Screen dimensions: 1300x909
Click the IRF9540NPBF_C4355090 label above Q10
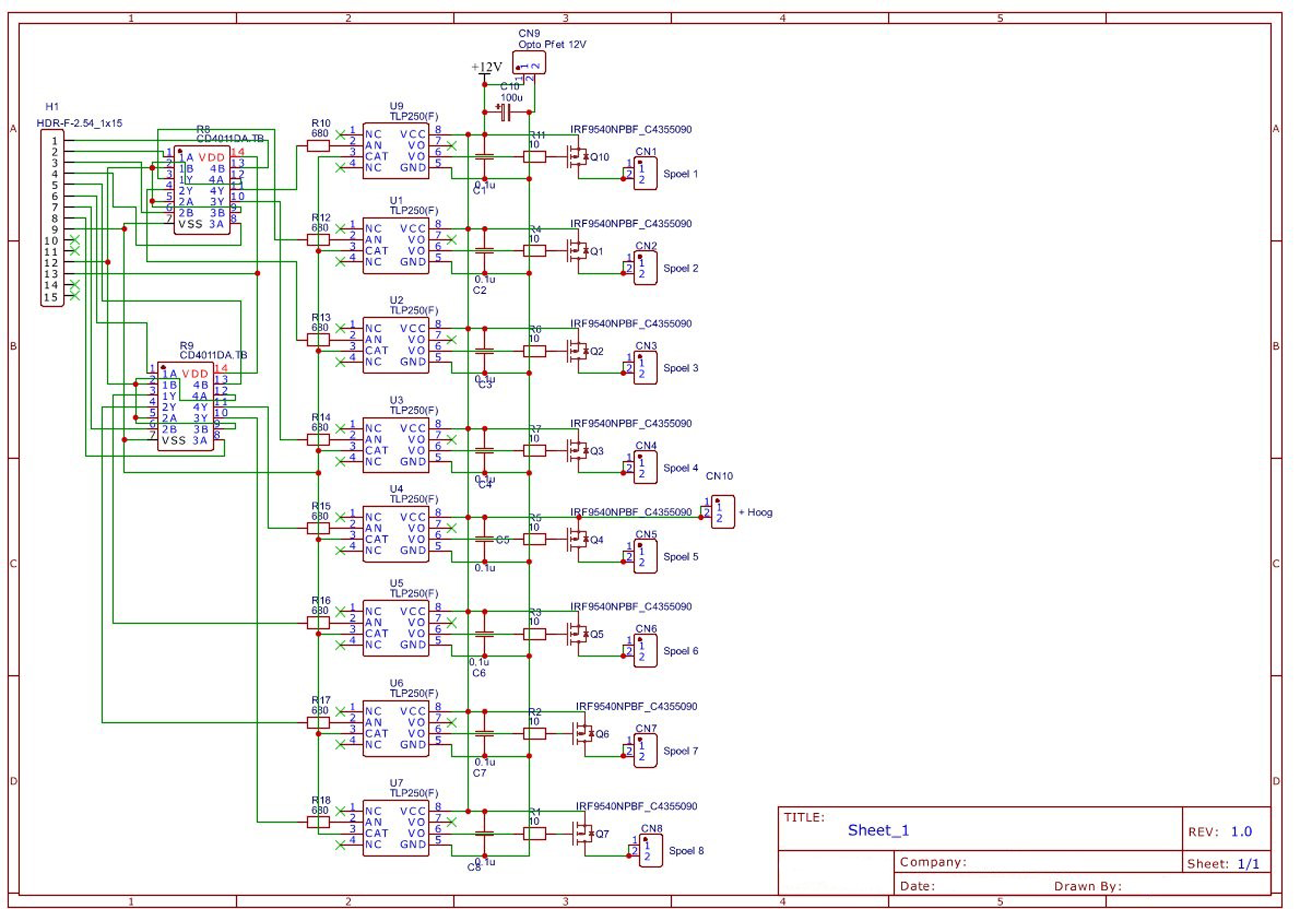pyautogui.click(x=631, y=130)
